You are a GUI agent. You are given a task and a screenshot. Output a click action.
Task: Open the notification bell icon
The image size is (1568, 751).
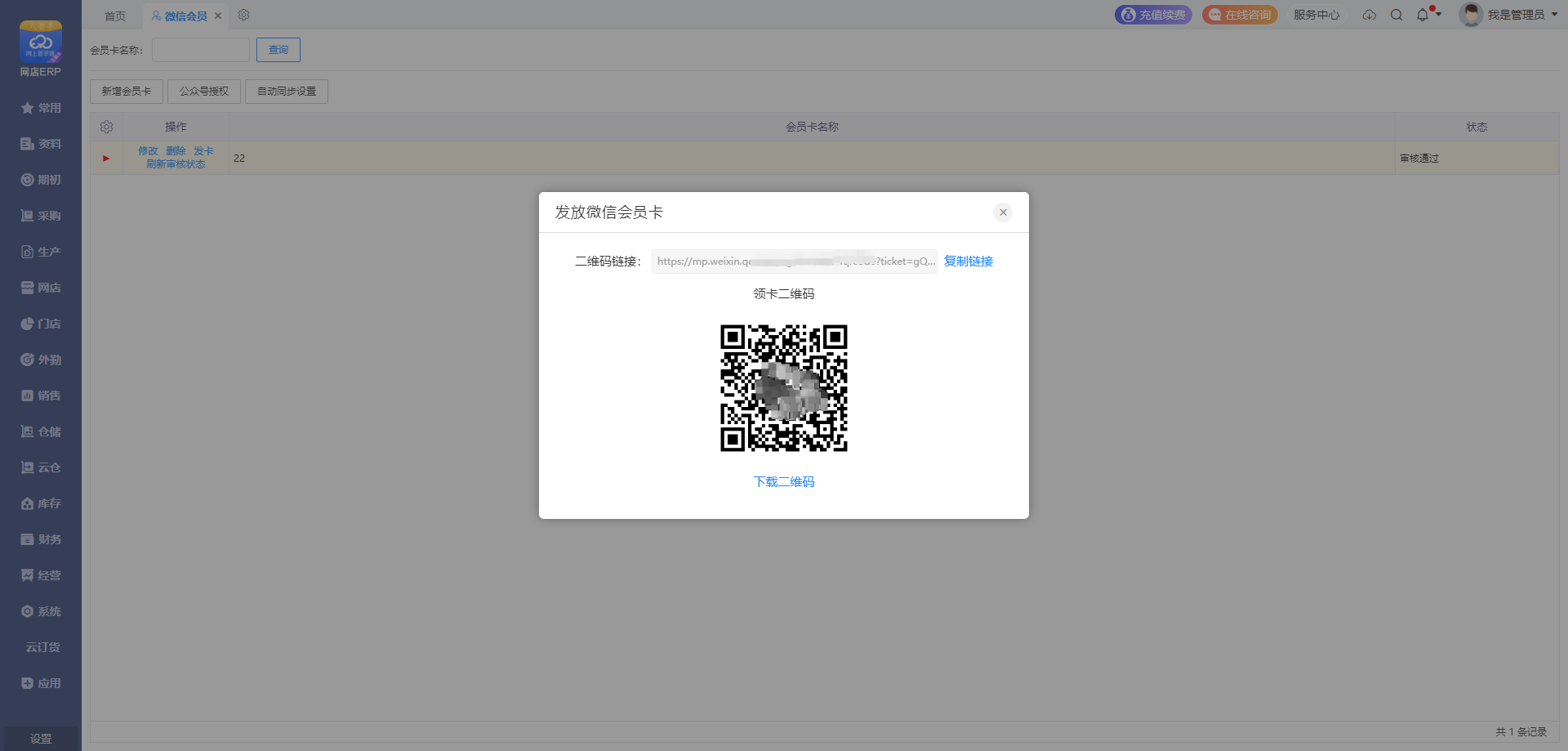pos(1423,15)
